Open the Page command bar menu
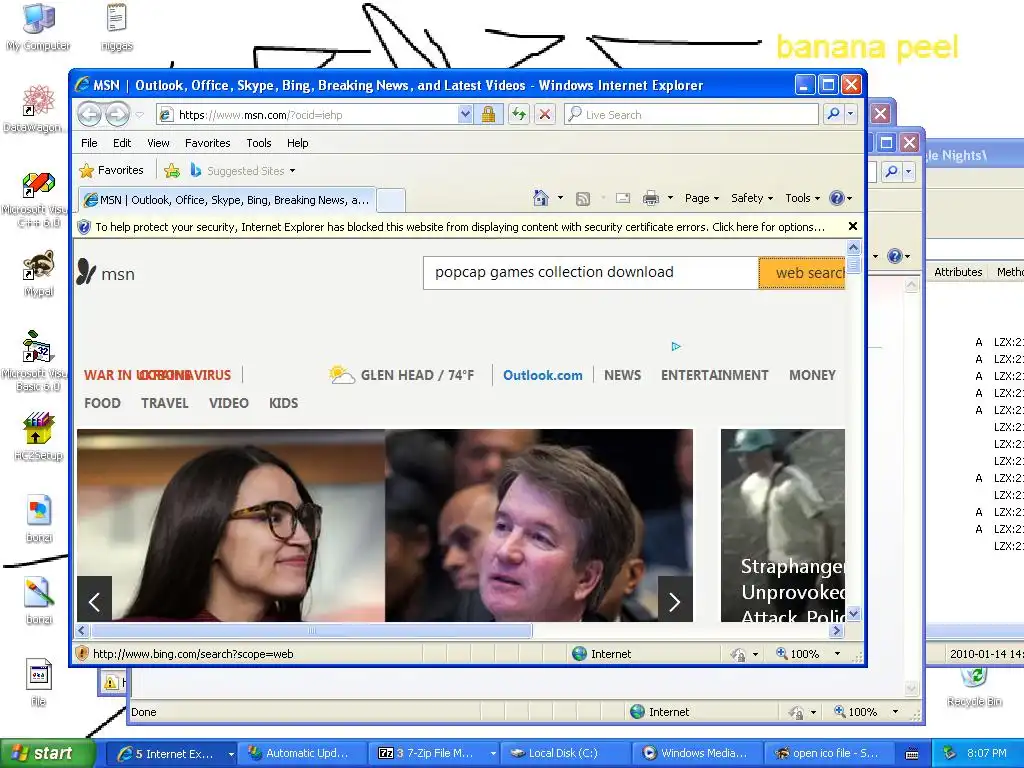This screenshot has width=1024, height=768. (x=701, y=198)
